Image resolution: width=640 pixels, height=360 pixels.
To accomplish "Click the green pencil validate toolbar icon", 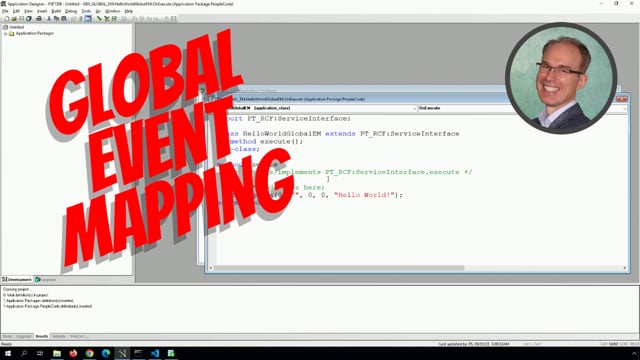I will click(x=99, y=18).
